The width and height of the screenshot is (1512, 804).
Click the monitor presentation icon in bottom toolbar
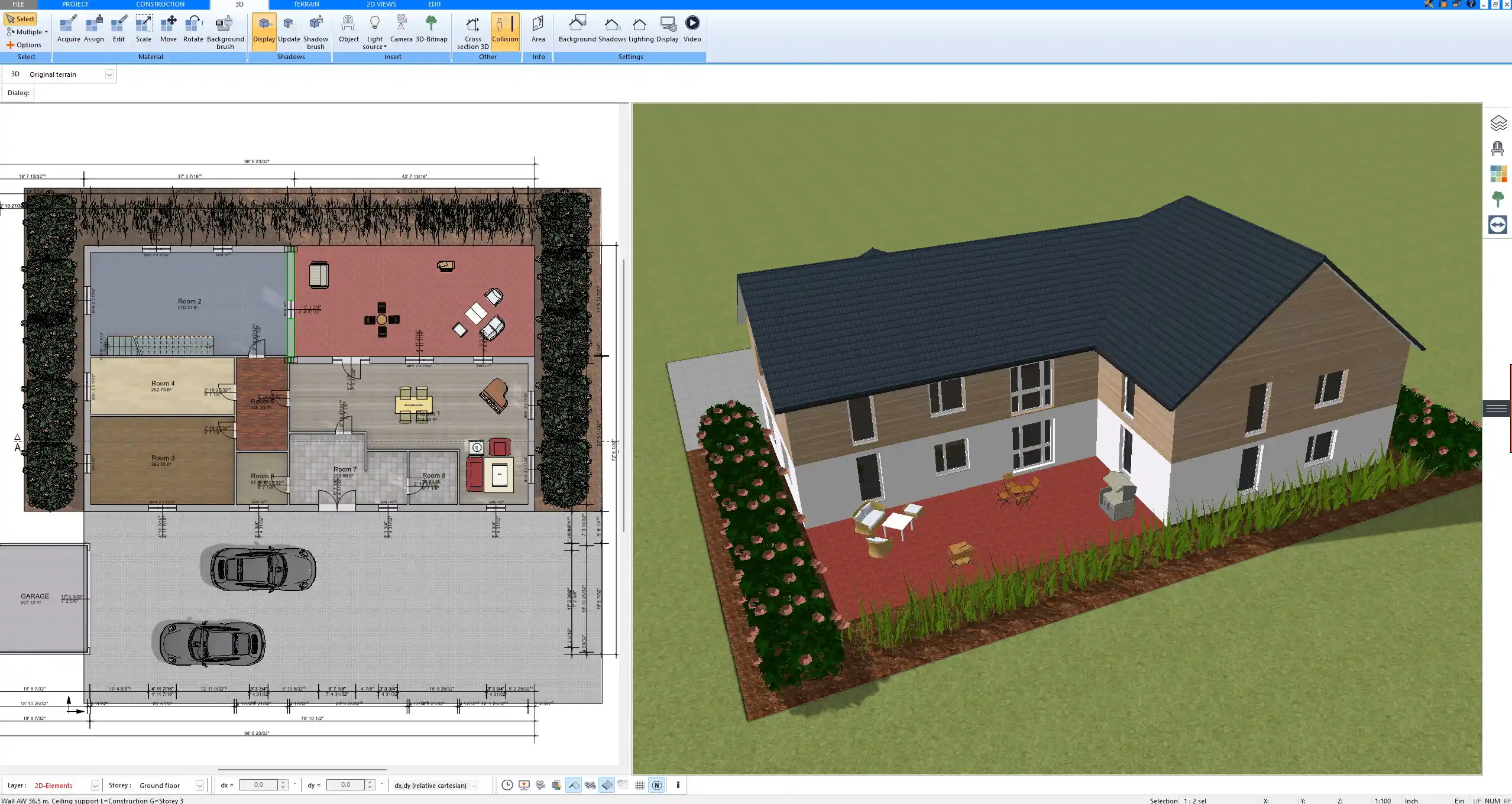coord(524,785)
